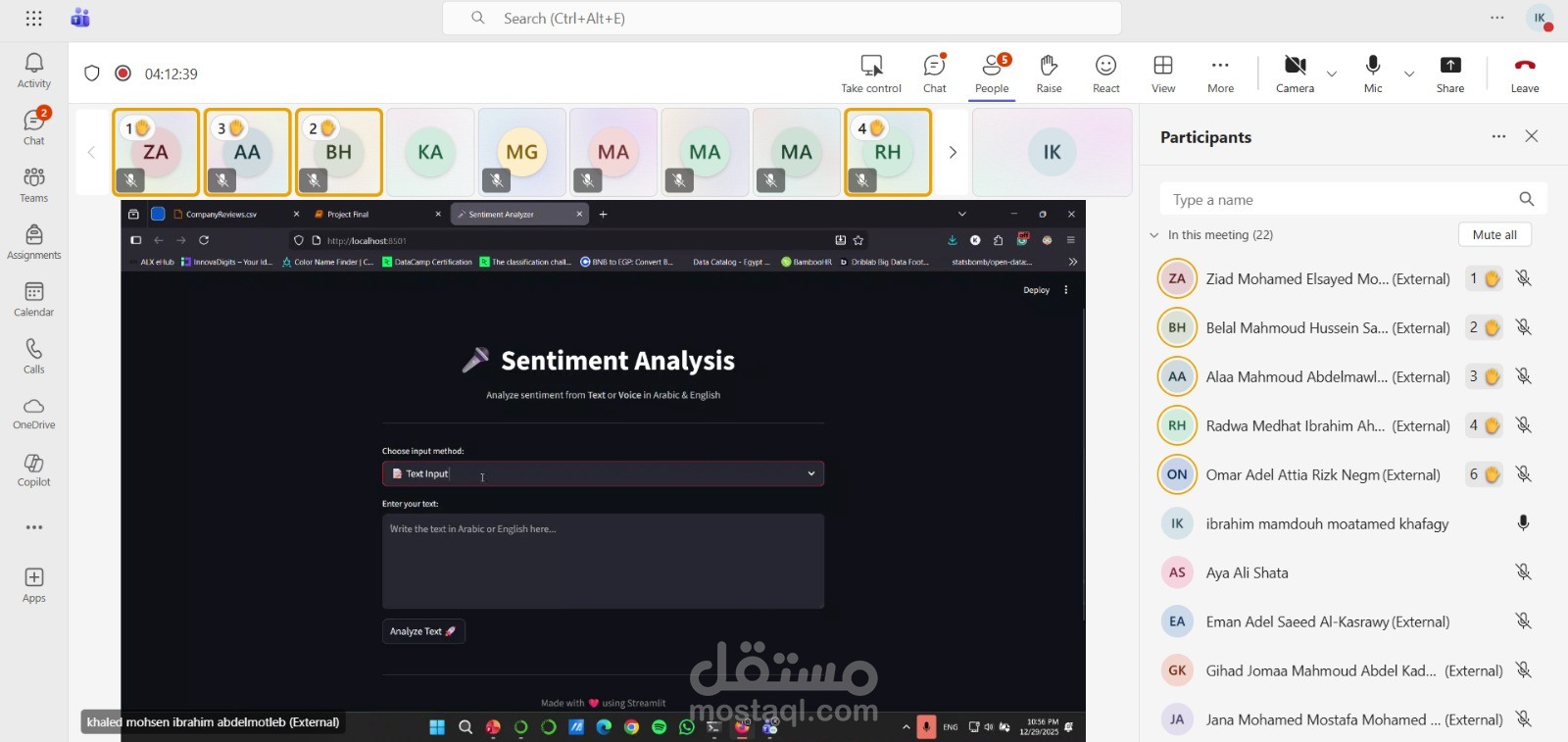1568x742 pixels.
Task: Select ZA participant video tile
Action: [x=156, y=152]
